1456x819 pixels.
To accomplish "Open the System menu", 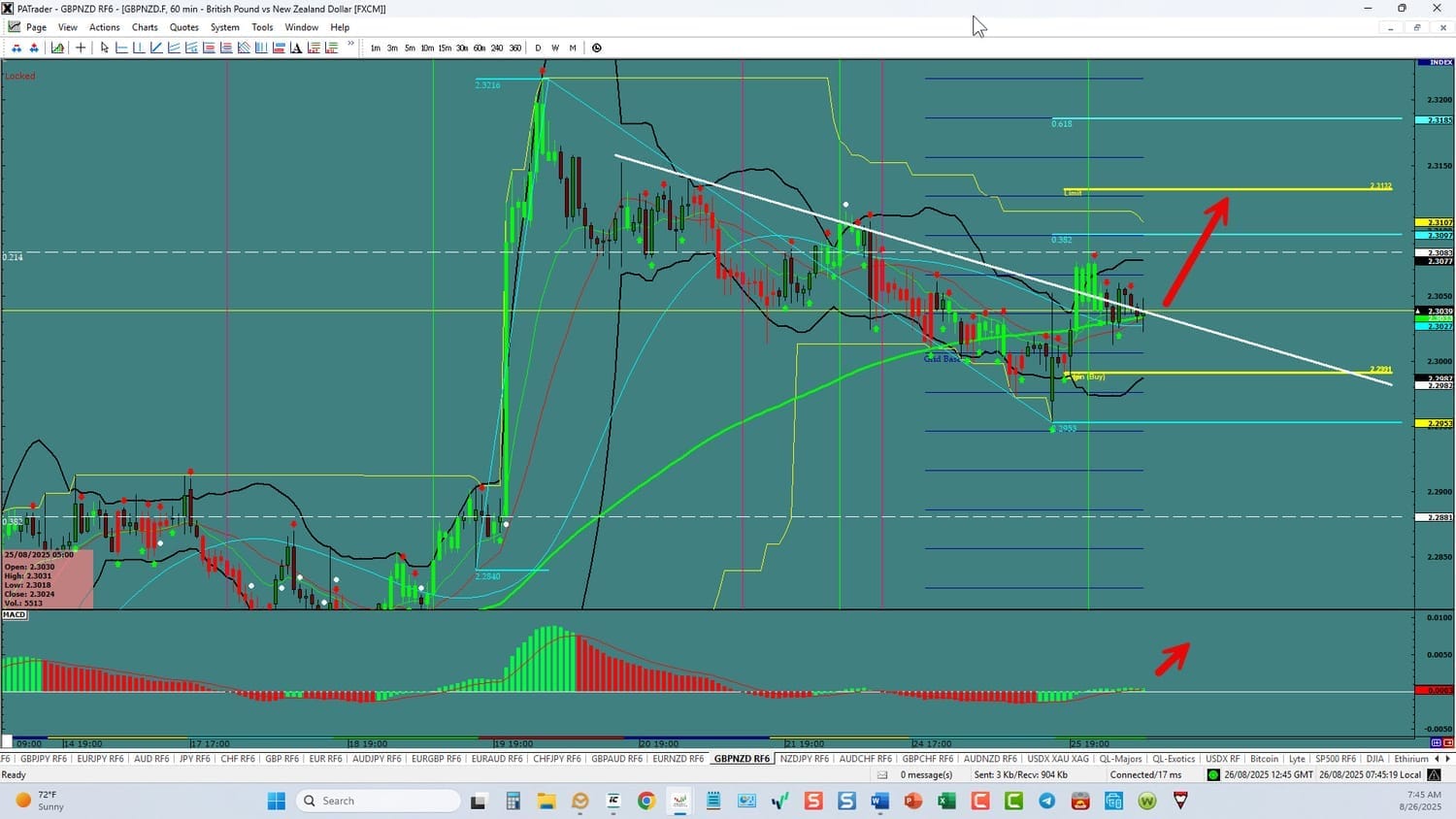I will [225, 27].
